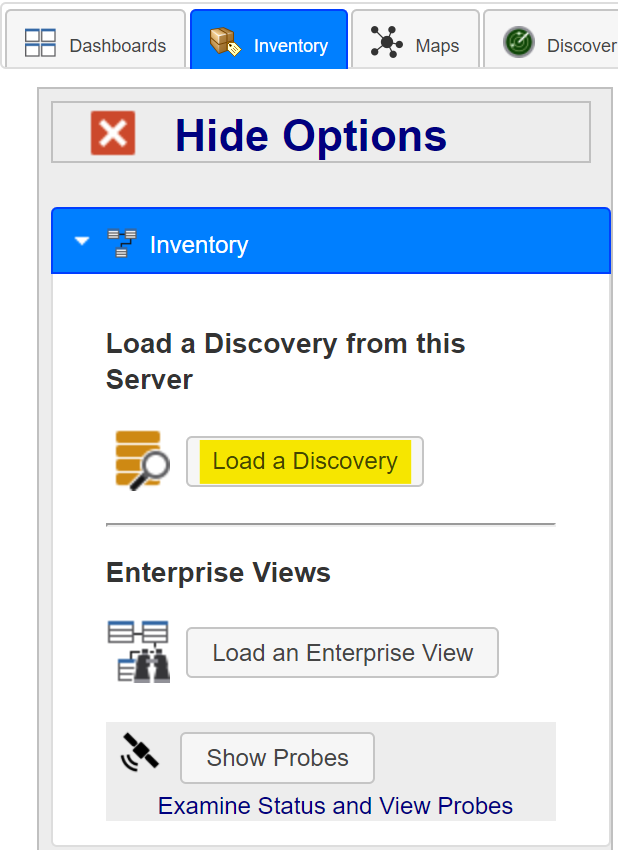Open the Discover tab
The width and height of the screenshot is (618, 850).
551,39
